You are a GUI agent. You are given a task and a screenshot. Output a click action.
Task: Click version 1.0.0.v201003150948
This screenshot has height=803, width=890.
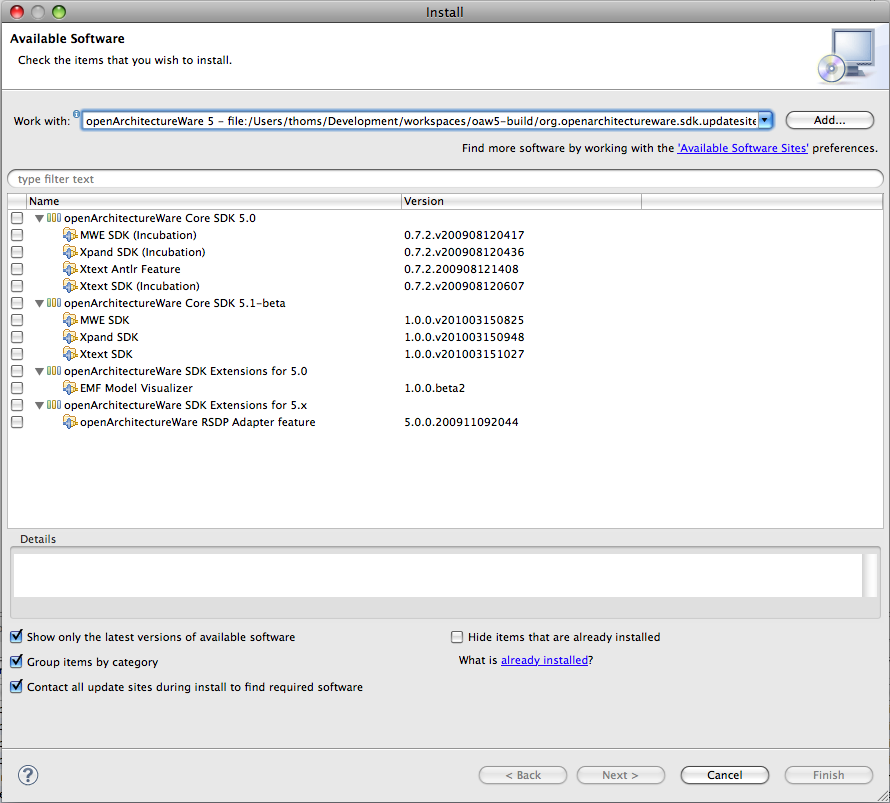click(464, 337)
